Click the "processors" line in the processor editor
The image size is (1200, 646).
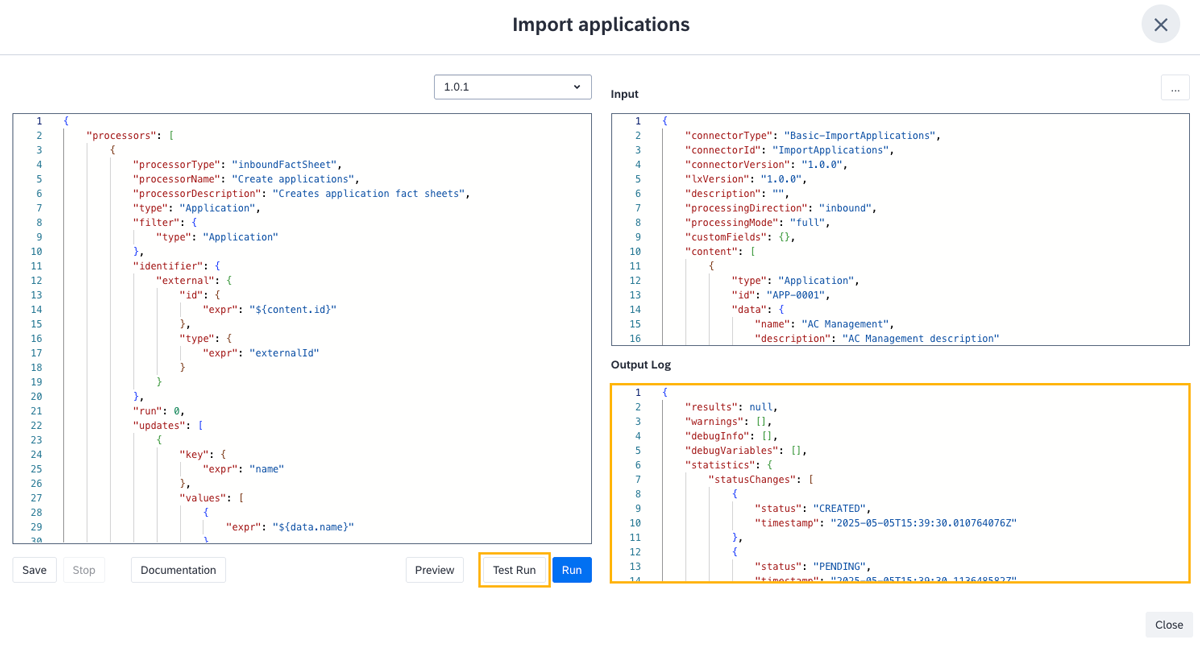click(130, 135)
